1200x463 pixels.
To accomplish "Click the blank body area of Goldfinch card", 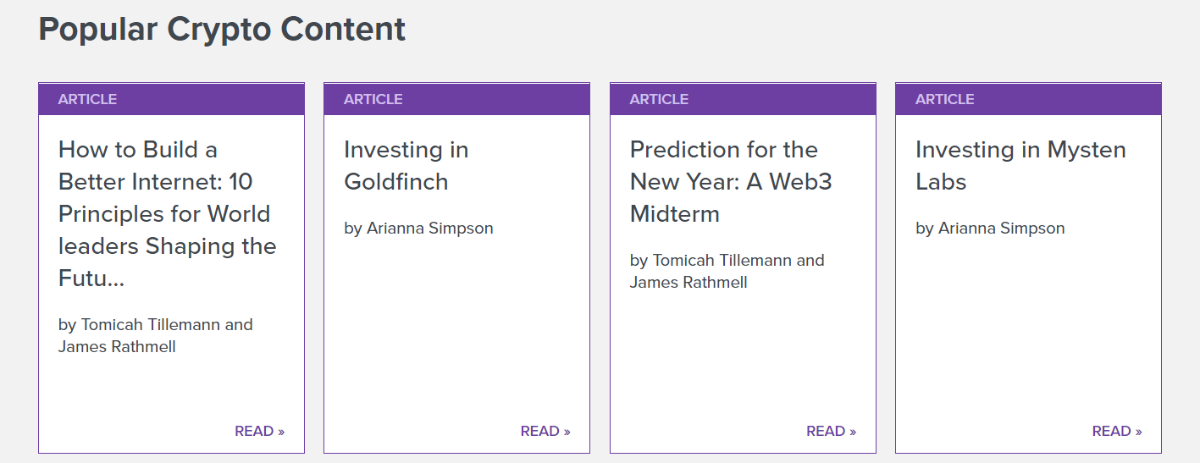I will [457, 330].
